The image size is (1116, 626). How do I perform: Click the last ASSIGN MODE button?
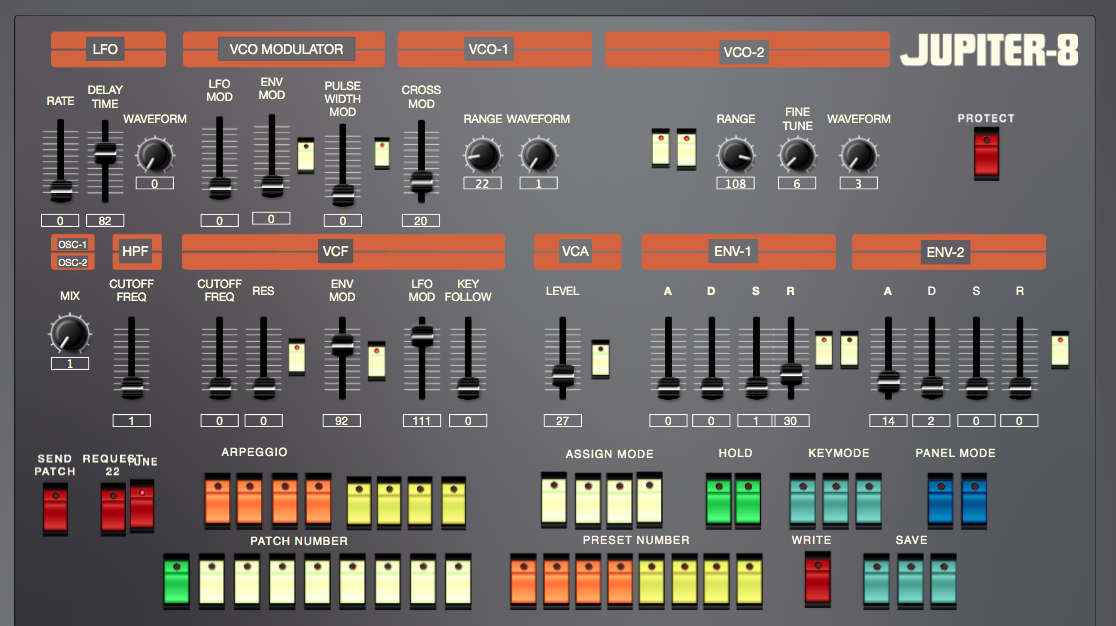pyautogui.click(x=649, y=499)
